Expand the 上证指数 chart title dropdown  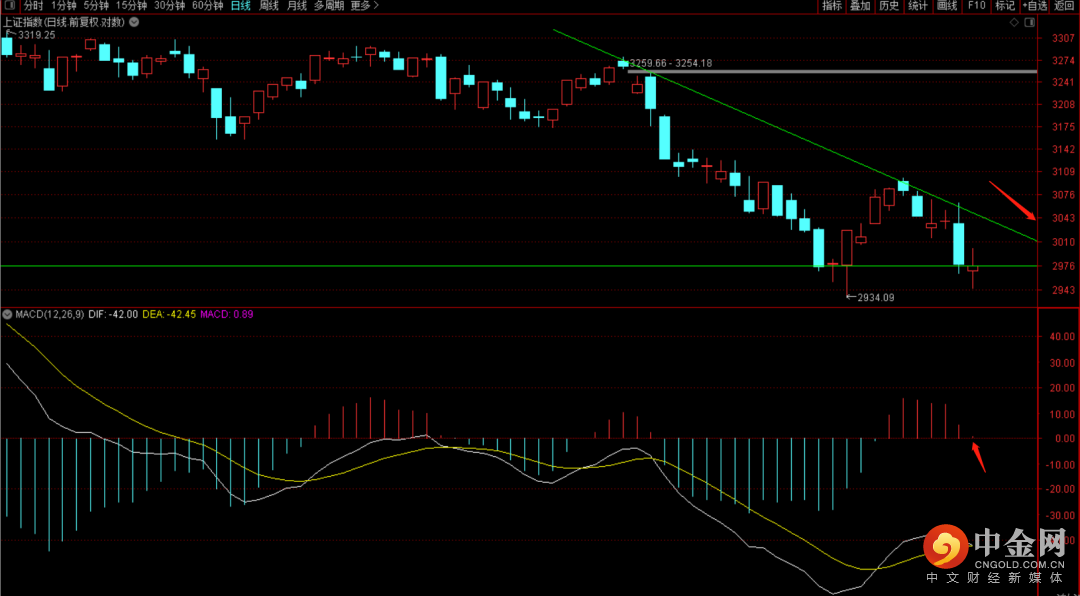(x=135, y=20)
